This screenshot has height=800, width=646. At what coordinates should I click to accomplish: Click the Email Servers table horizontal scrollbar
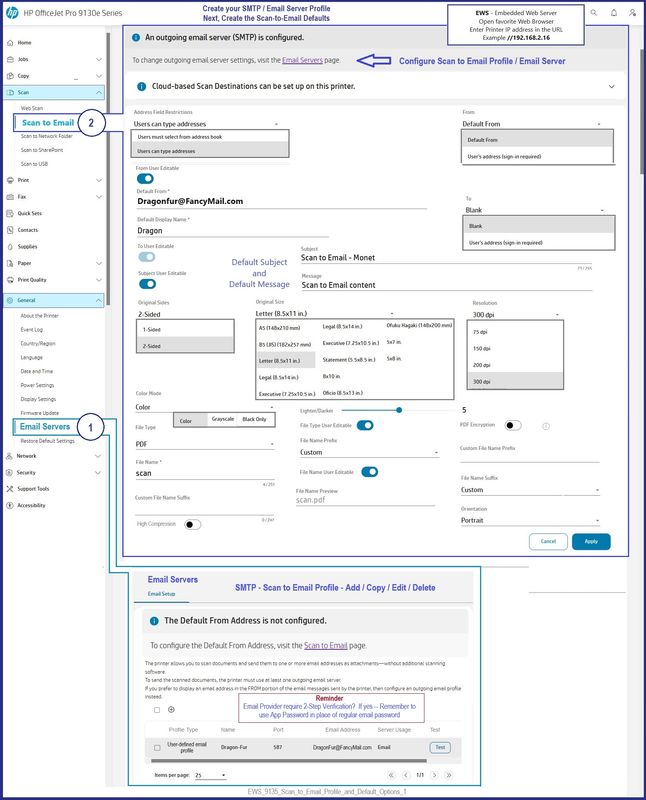[289, 761]
